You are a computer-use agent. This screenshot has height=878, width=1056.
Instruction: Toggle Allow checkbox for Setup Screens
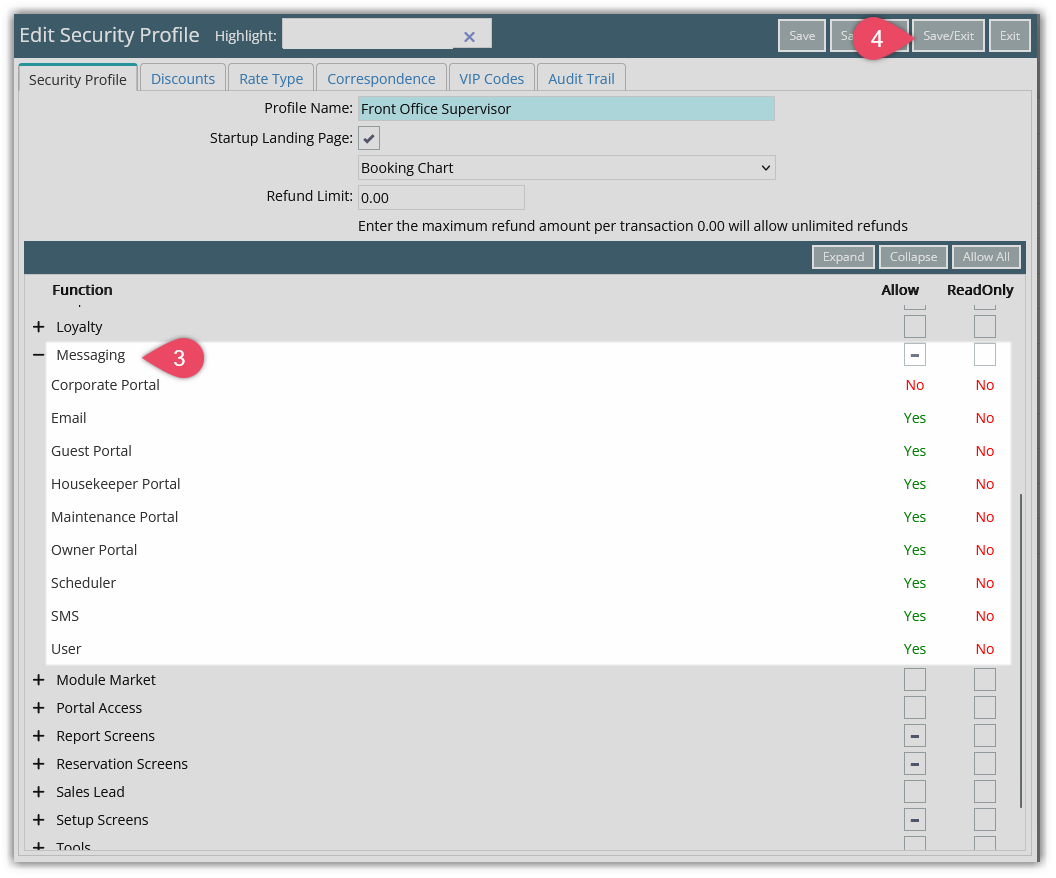[915, 820]
